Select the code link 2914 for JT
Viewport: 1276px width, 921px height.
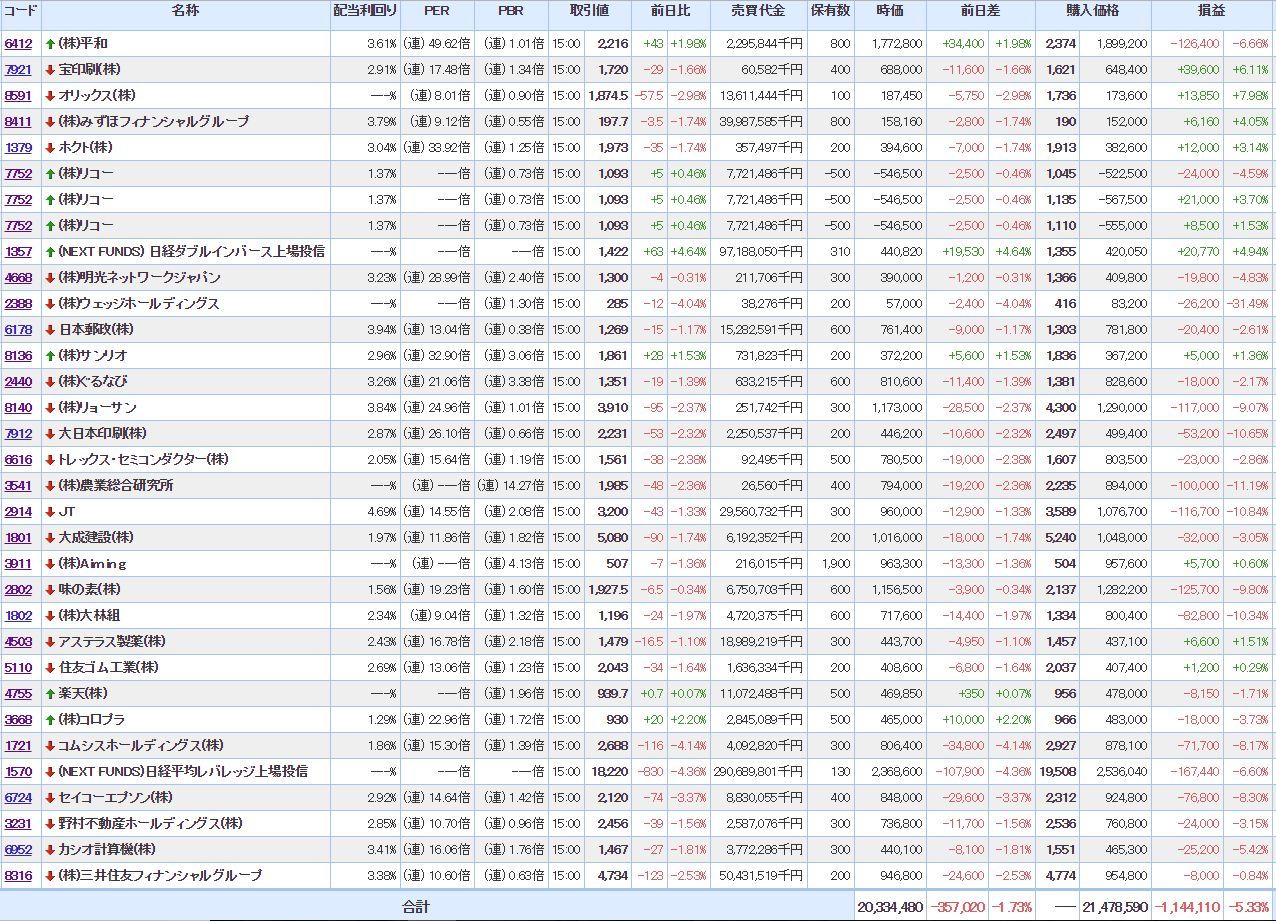click(x=18, y=512)
